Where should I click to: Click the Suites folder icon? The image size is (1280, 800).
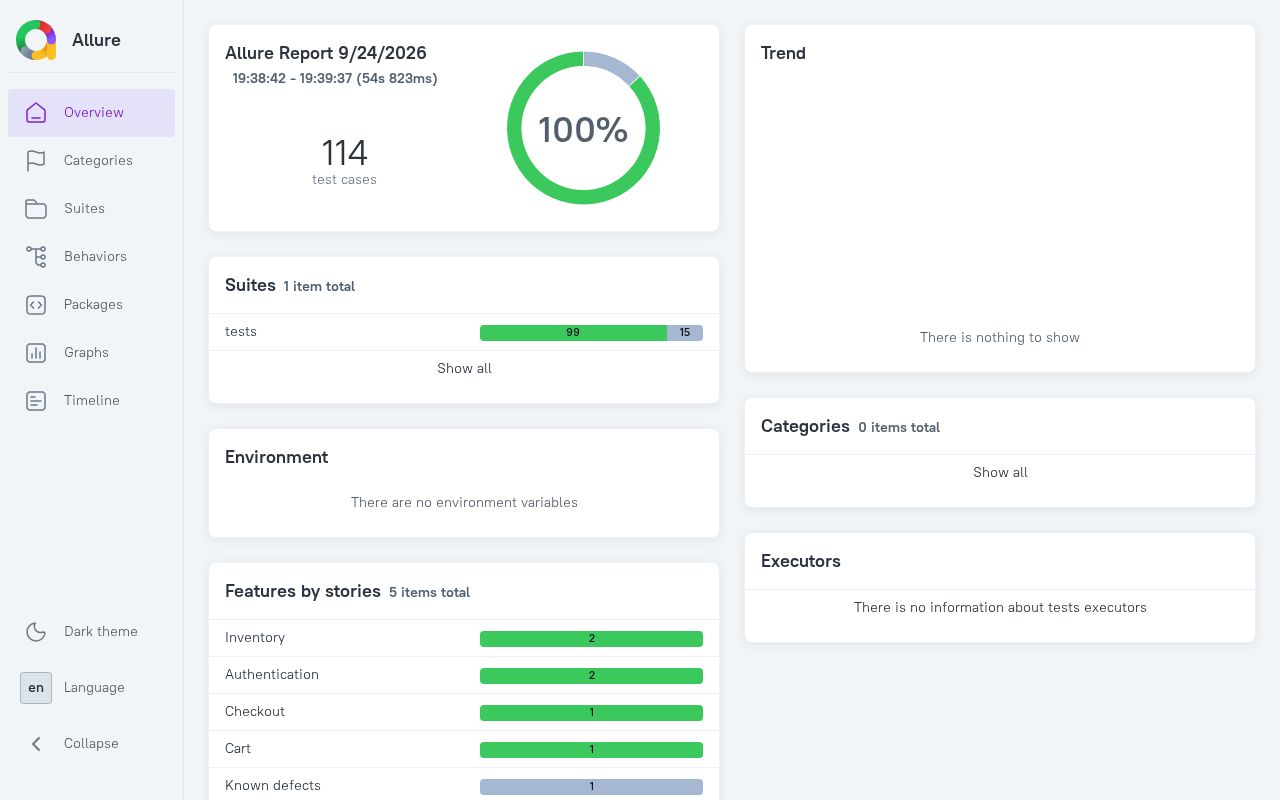36,209
